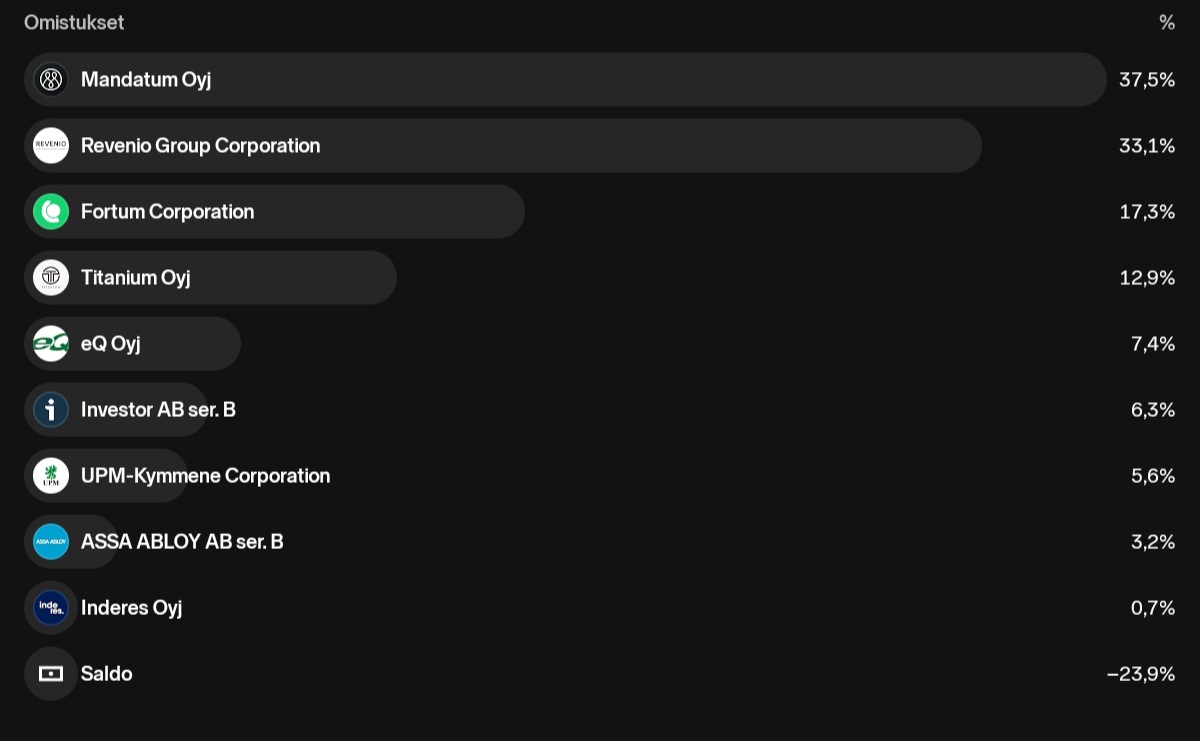Open UPM-Kymmene Corporation holding details
Image resolution: width=1200 pixels, height=741 pixels.
pos(205,476)
